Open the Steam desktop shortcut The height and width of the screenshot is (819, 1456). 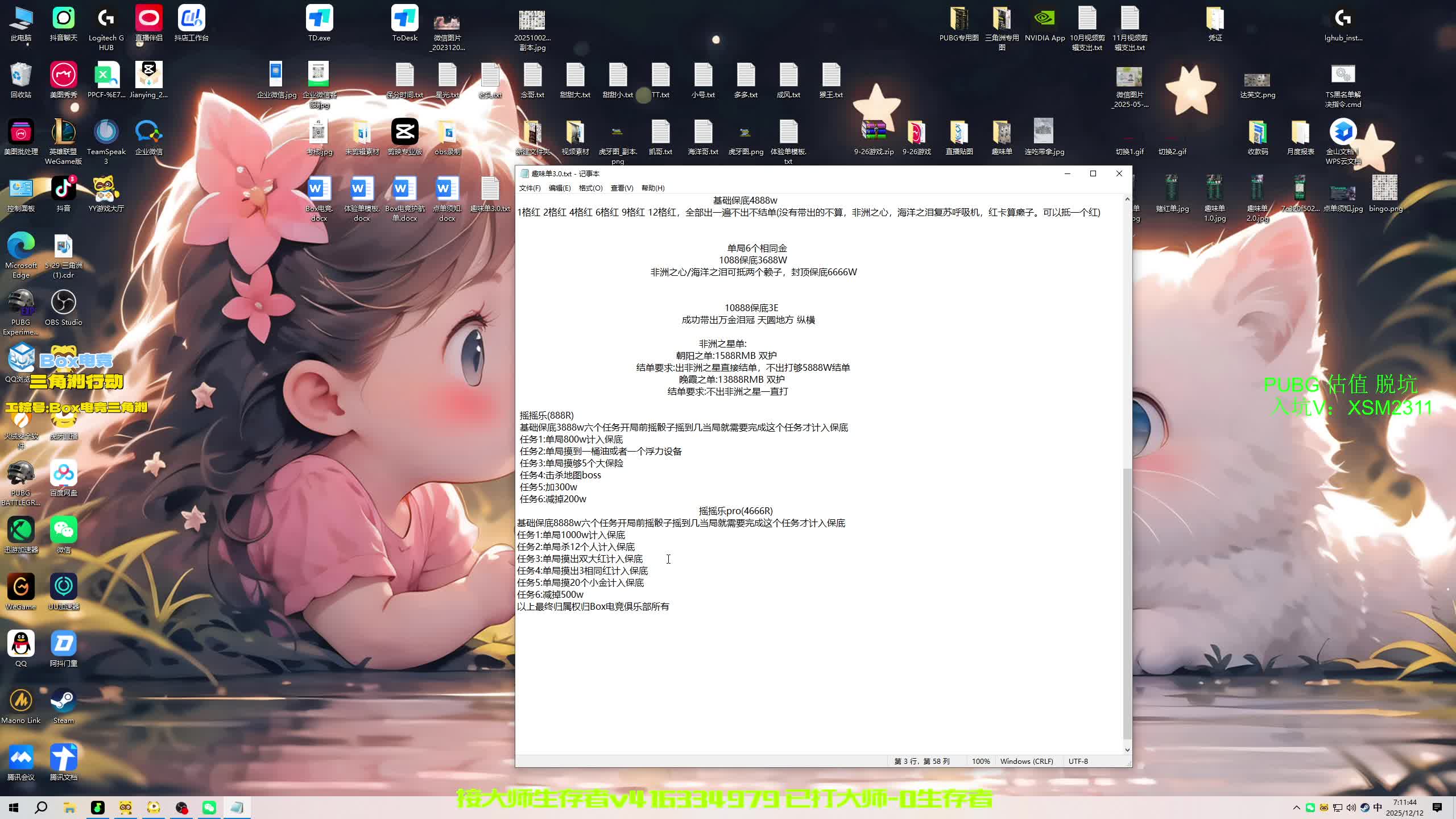point(63,701)
